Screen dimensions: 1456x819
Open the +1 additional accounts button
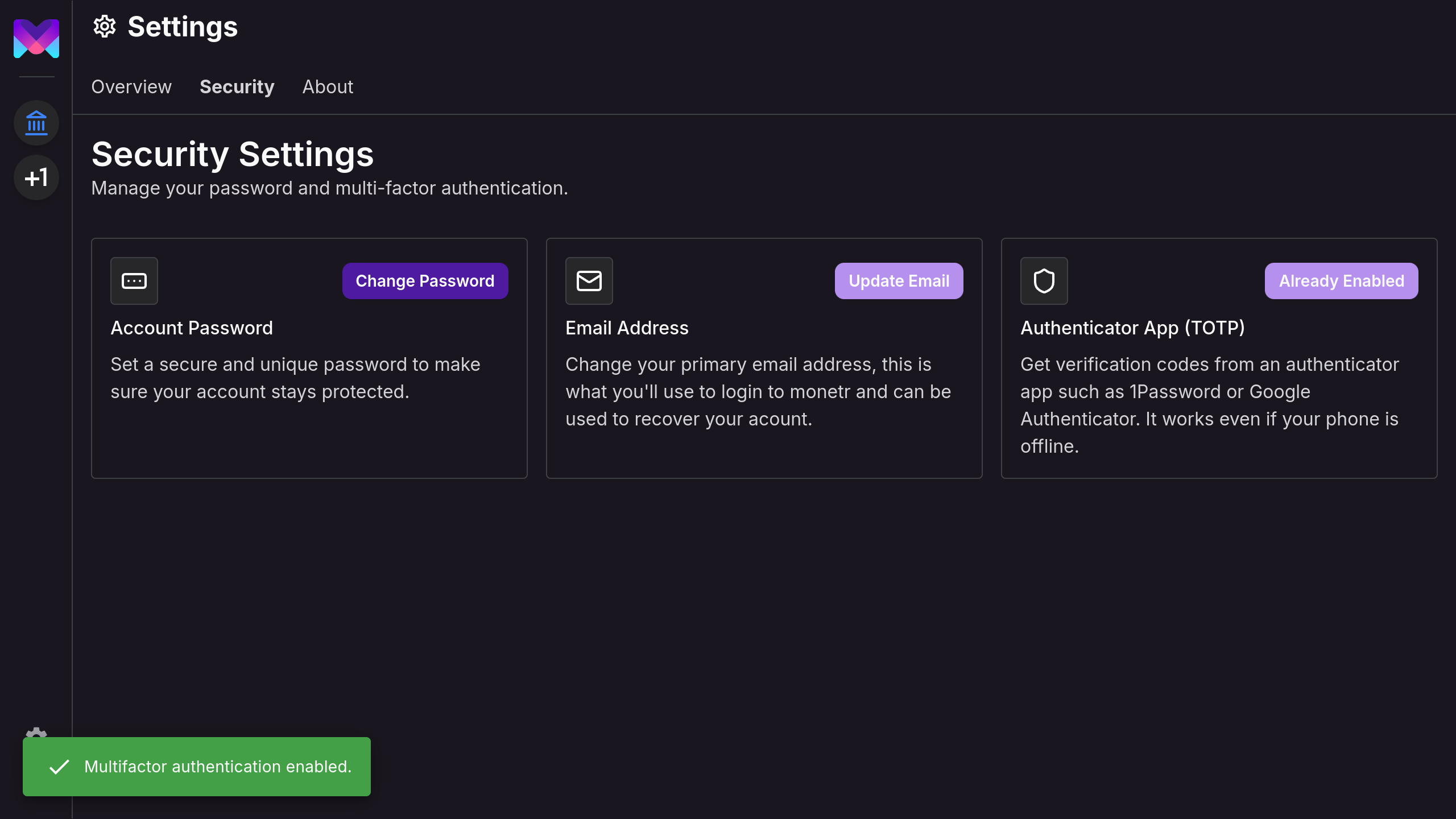pyautogui.click(x=36, y=178)
